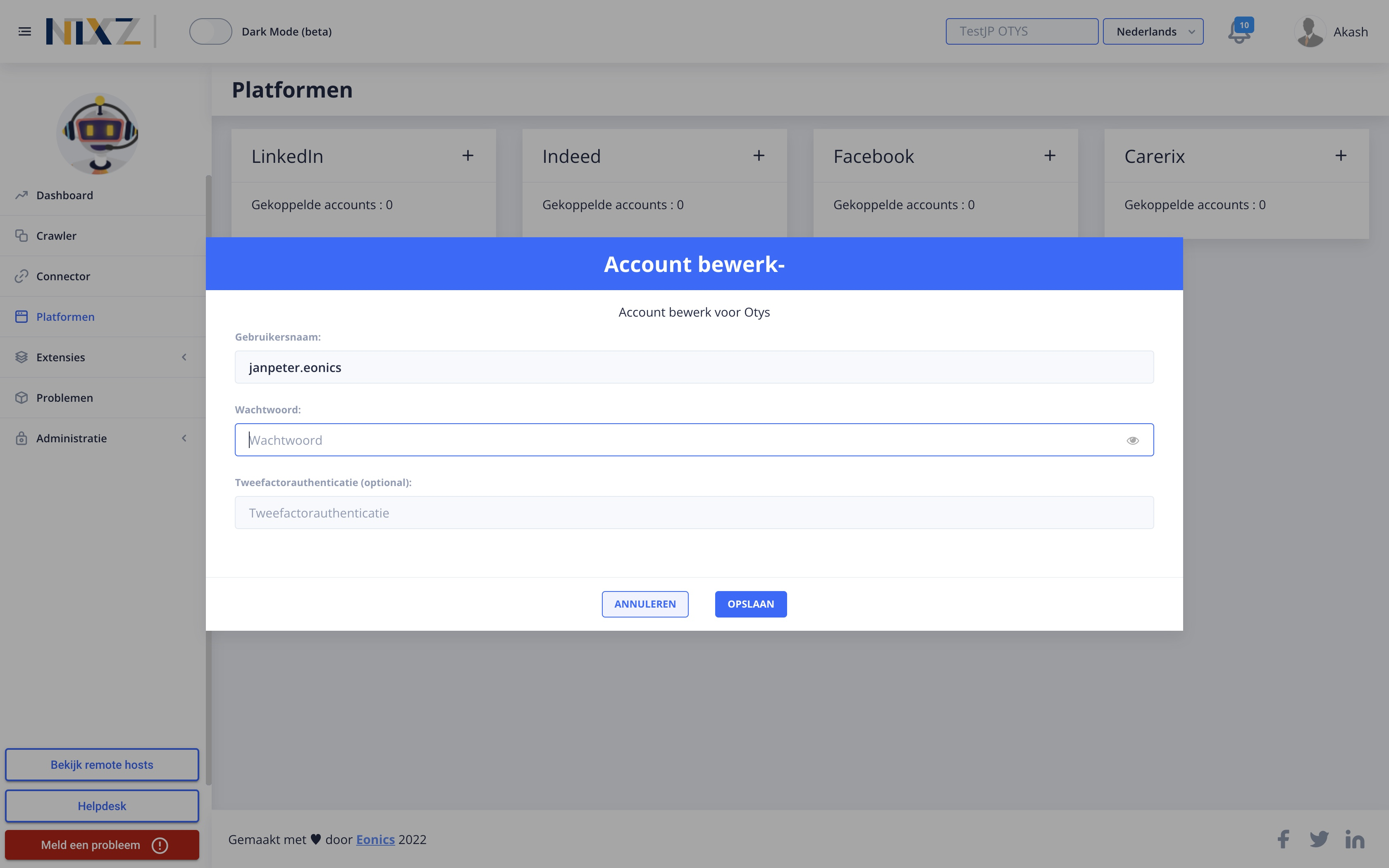Open the Eonics footer link
Viewport: 1389px width, 868px height.
[x=375, y=840]
